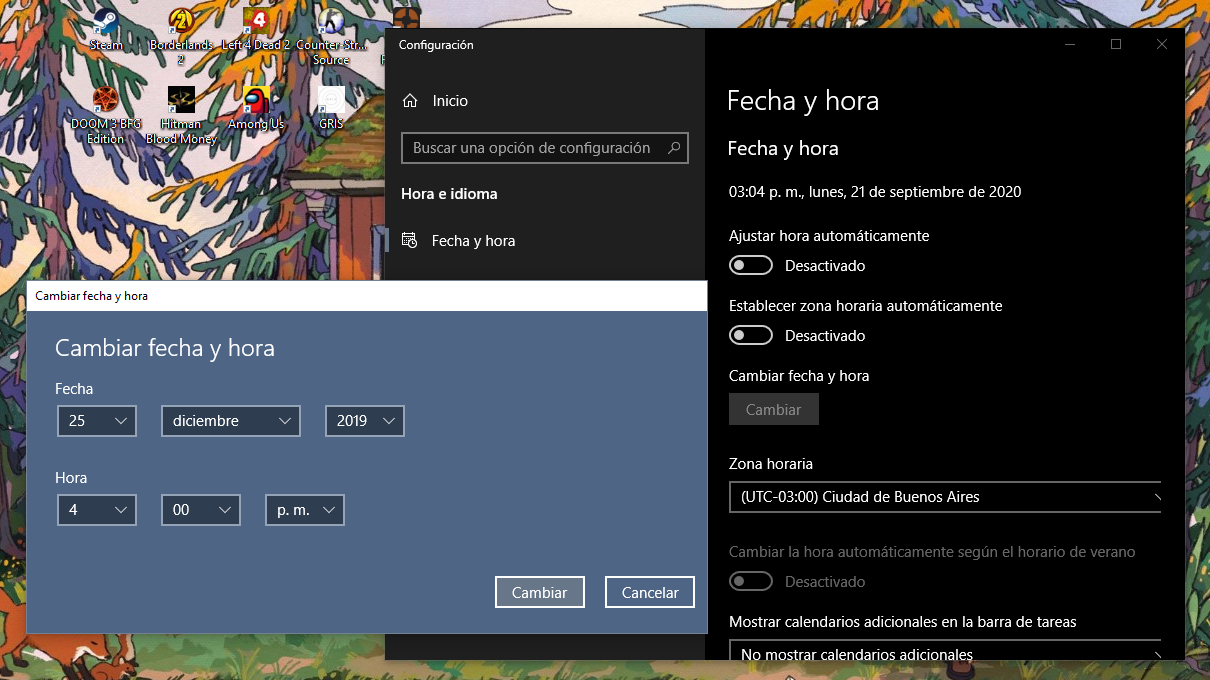Toggle Establecer zona horaria automáticamente switch
Image resolution: width=1210 pixels, height=680 pixels.
point(751,335)
